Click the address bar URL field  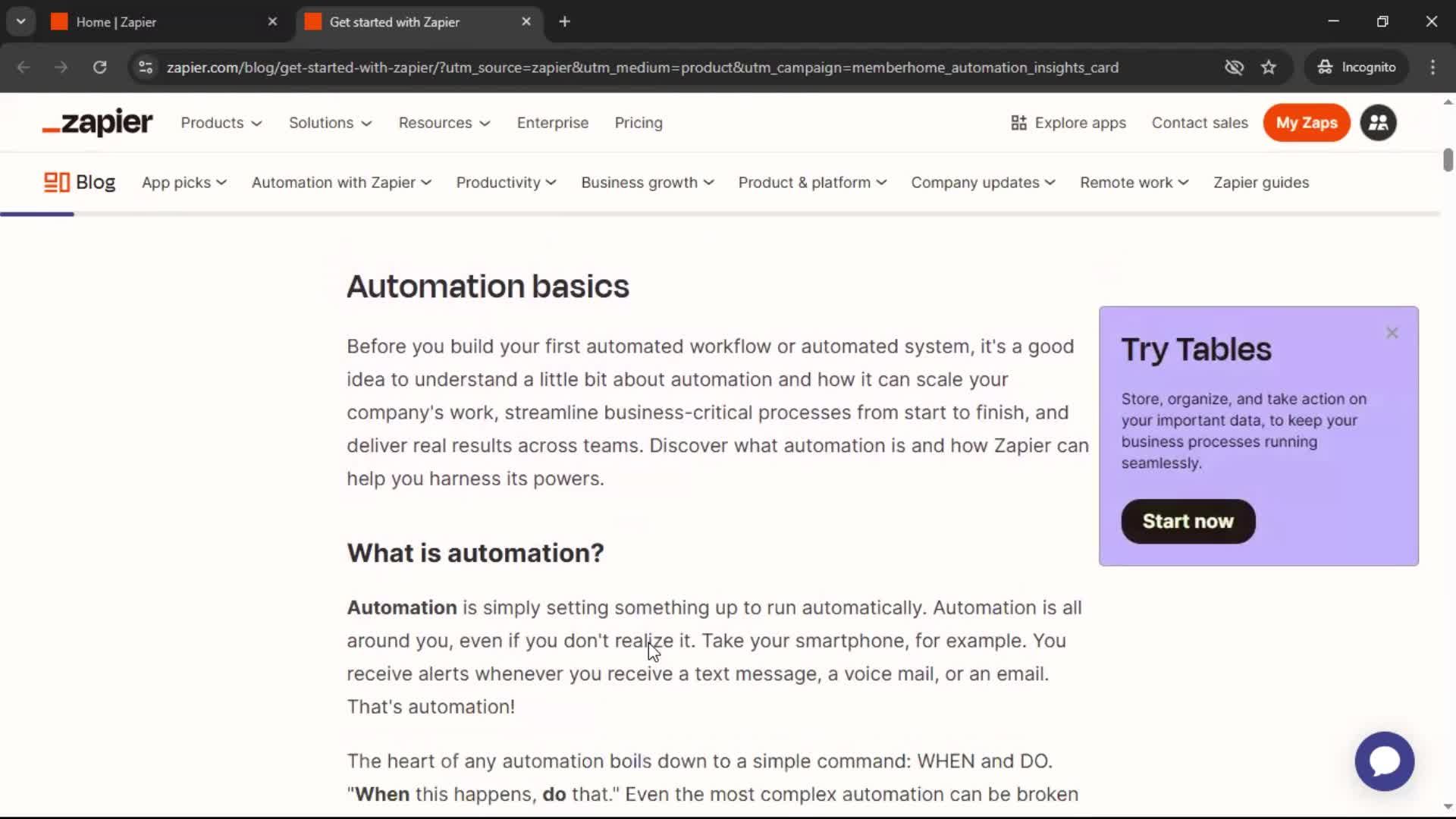click(x=642, y=67)
